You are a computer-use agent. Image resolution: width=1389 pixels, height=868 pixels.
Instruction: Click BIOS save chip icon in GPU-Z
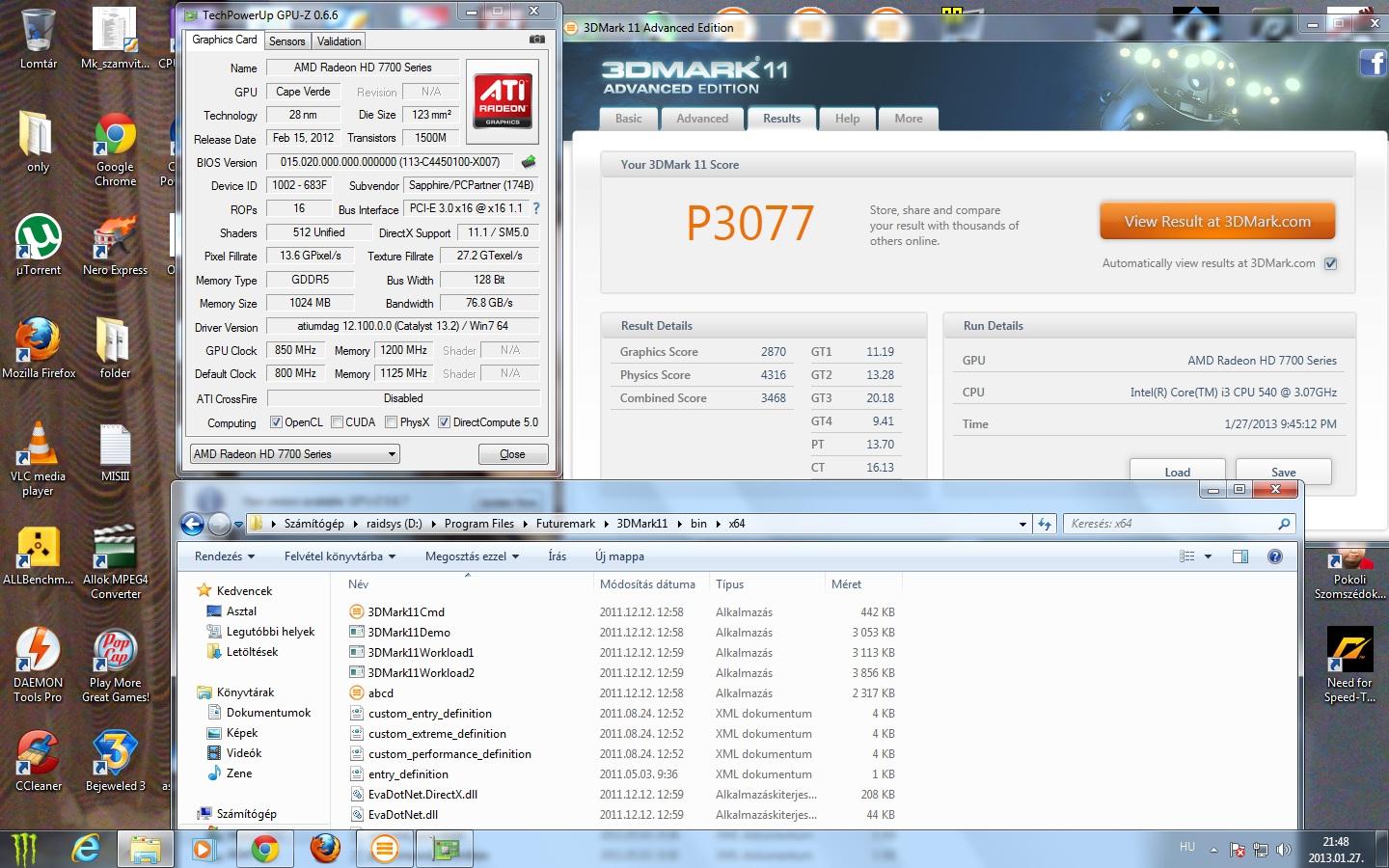click(529, 162)
